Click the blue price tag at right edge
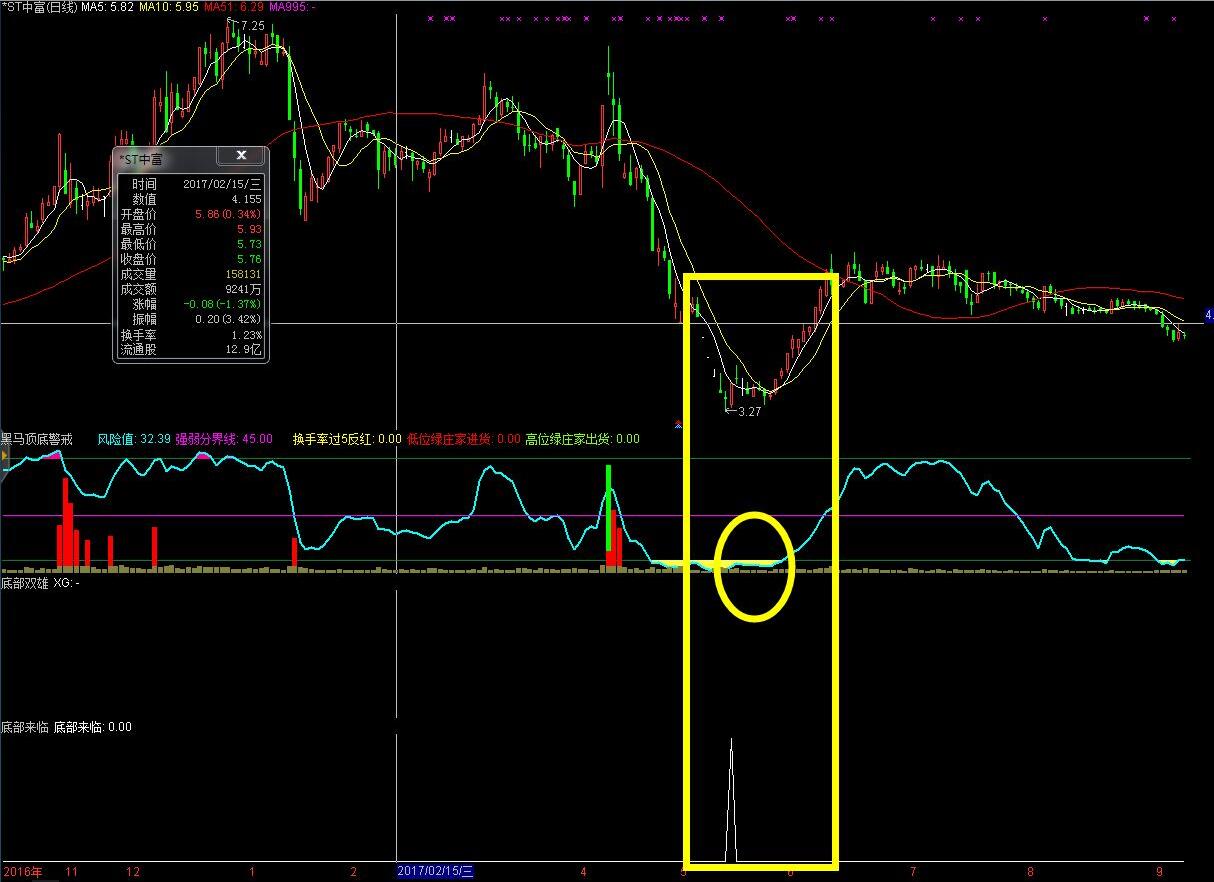 tap(1208, 315)
